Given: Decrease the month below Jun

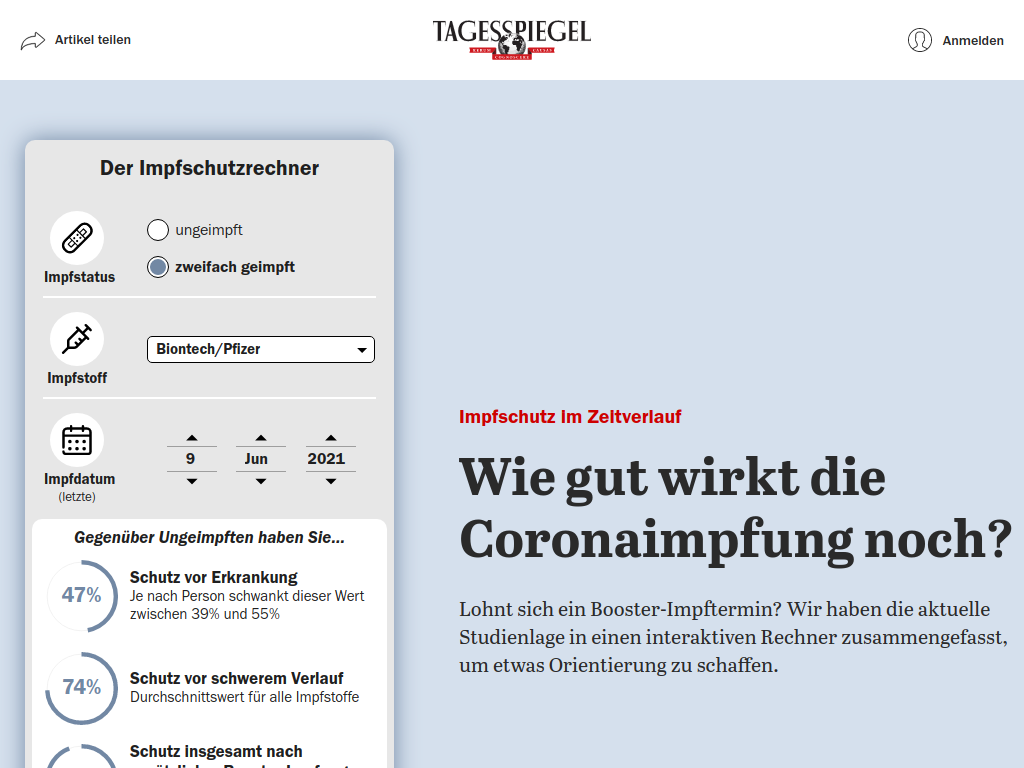Looking at the screenshot, I should (x=260, y=481).
